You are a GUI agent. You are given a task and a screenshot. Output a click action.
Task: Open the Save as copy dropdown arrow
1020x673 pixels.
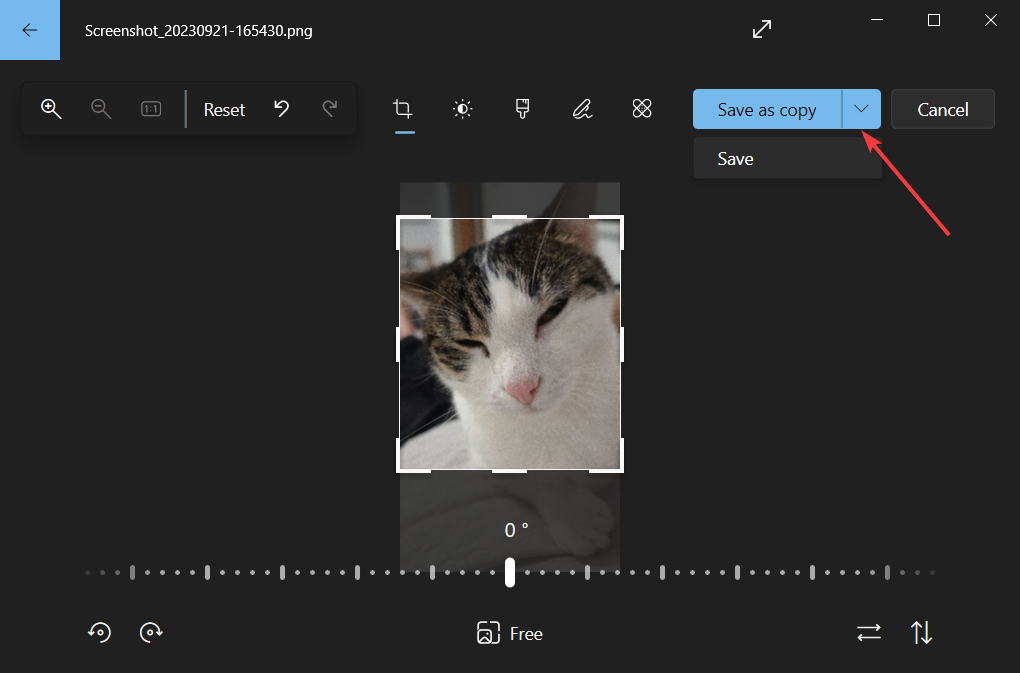861,109
